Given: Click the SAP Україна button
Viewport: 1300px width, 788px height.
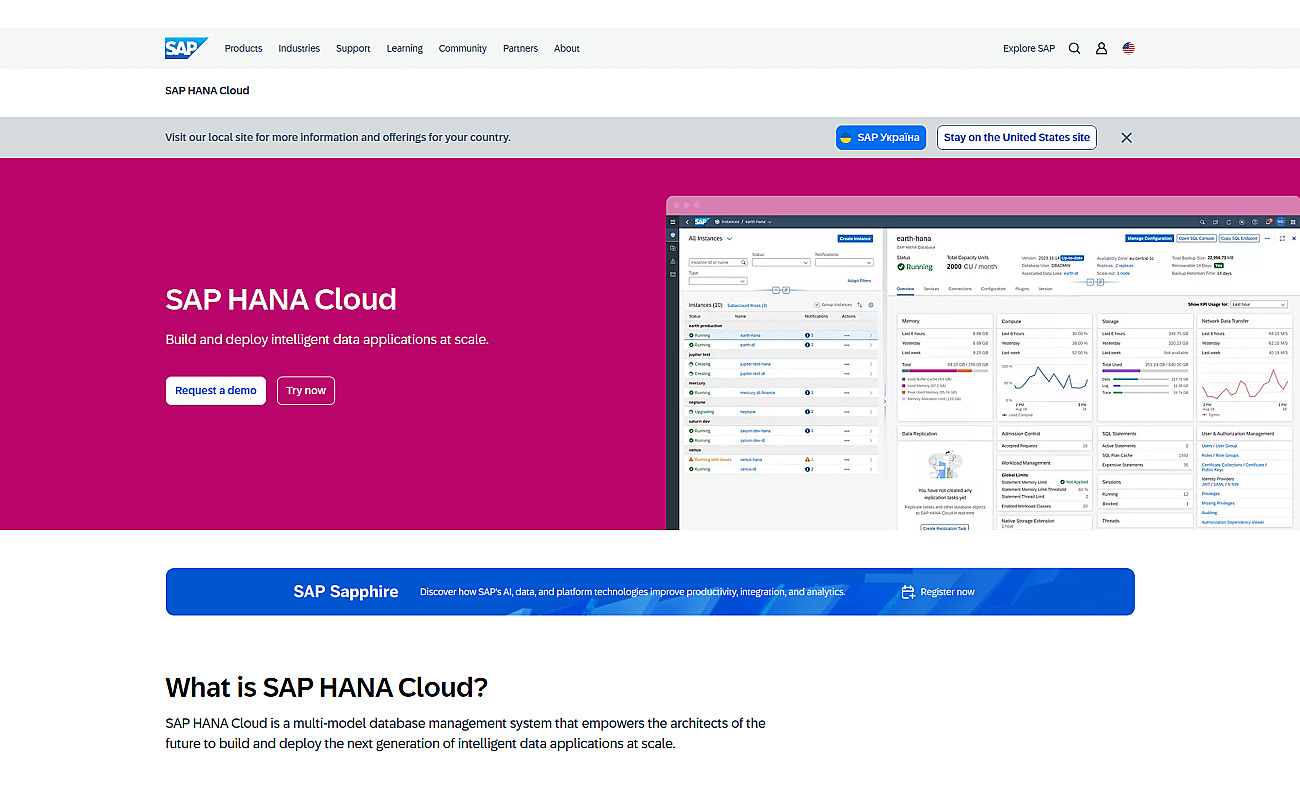Looking at the screenshot, I should coord(881,138).
